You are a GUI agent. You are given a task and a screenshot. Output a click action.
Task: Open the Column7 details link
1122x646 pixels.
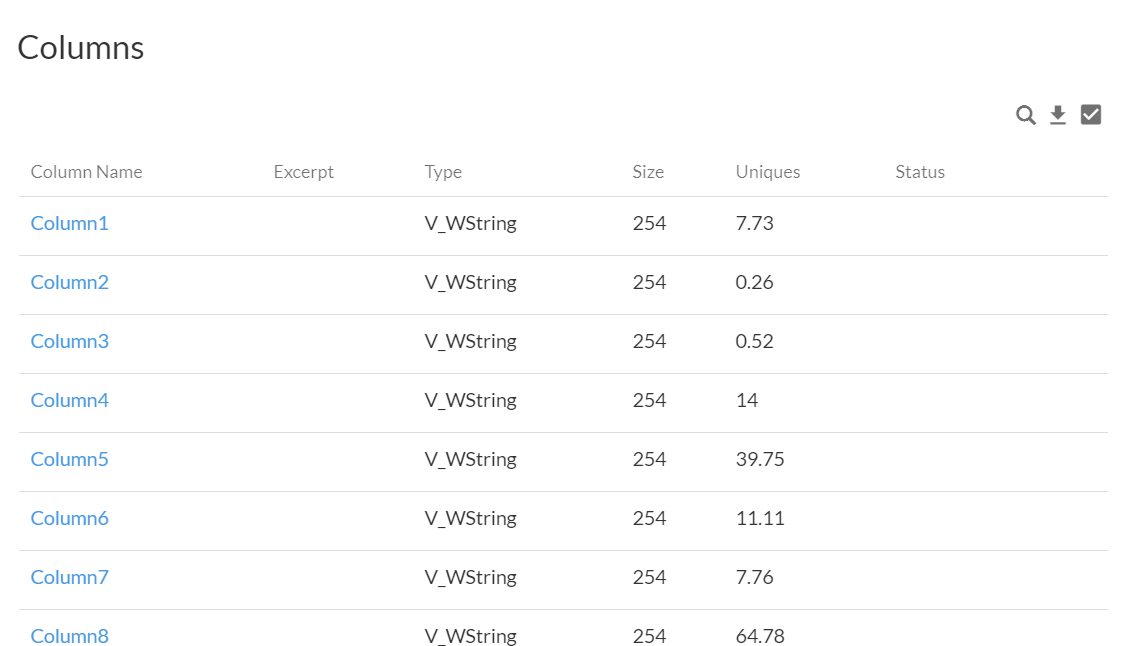(69, 577)
